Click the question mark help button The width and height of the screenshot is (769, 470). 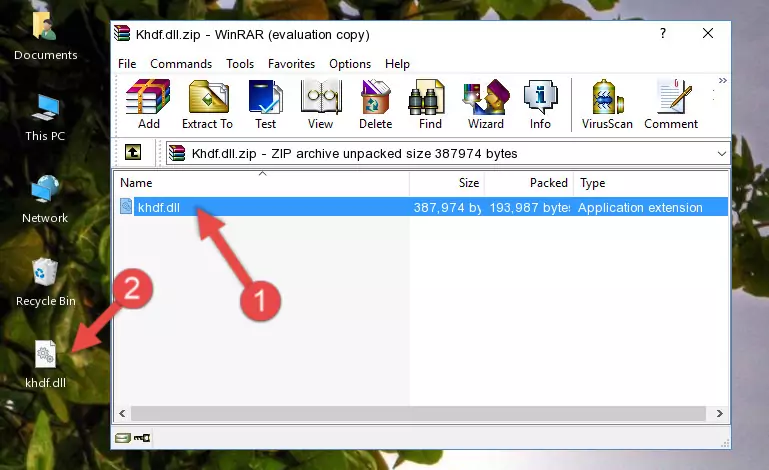[663, 33]
